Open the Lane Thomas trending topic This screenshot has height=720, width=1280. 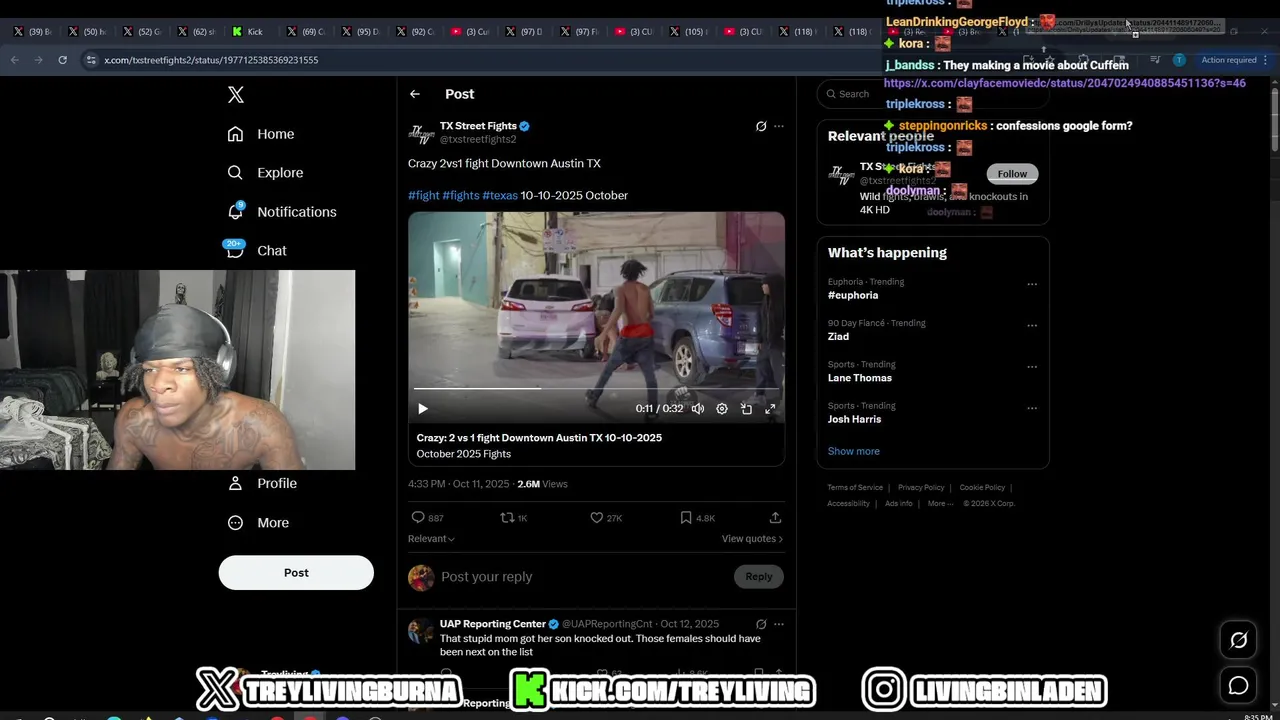pos(860,378)
